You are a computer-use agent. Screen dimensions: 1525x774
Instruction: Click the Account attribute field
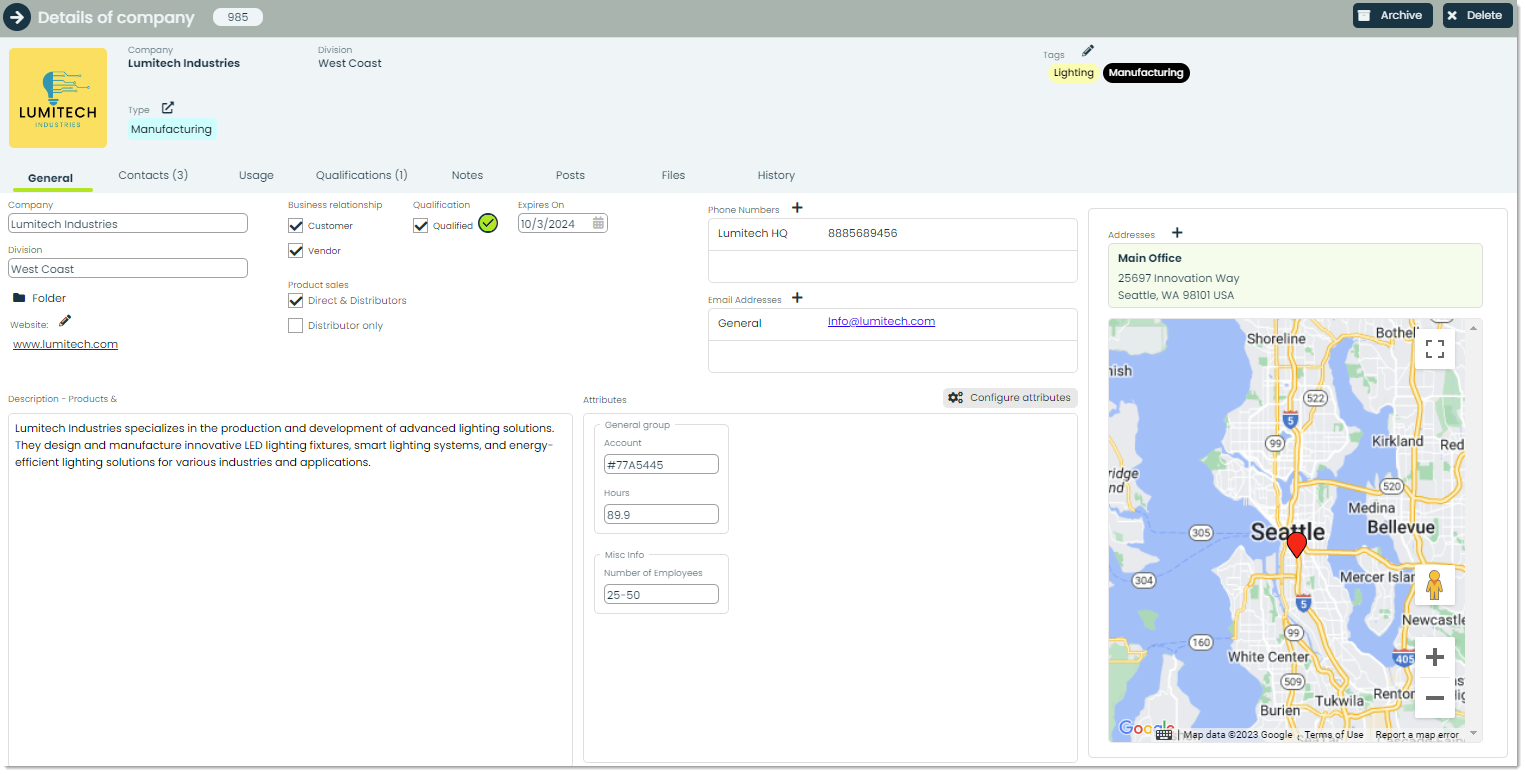click(x=661, y=464)
